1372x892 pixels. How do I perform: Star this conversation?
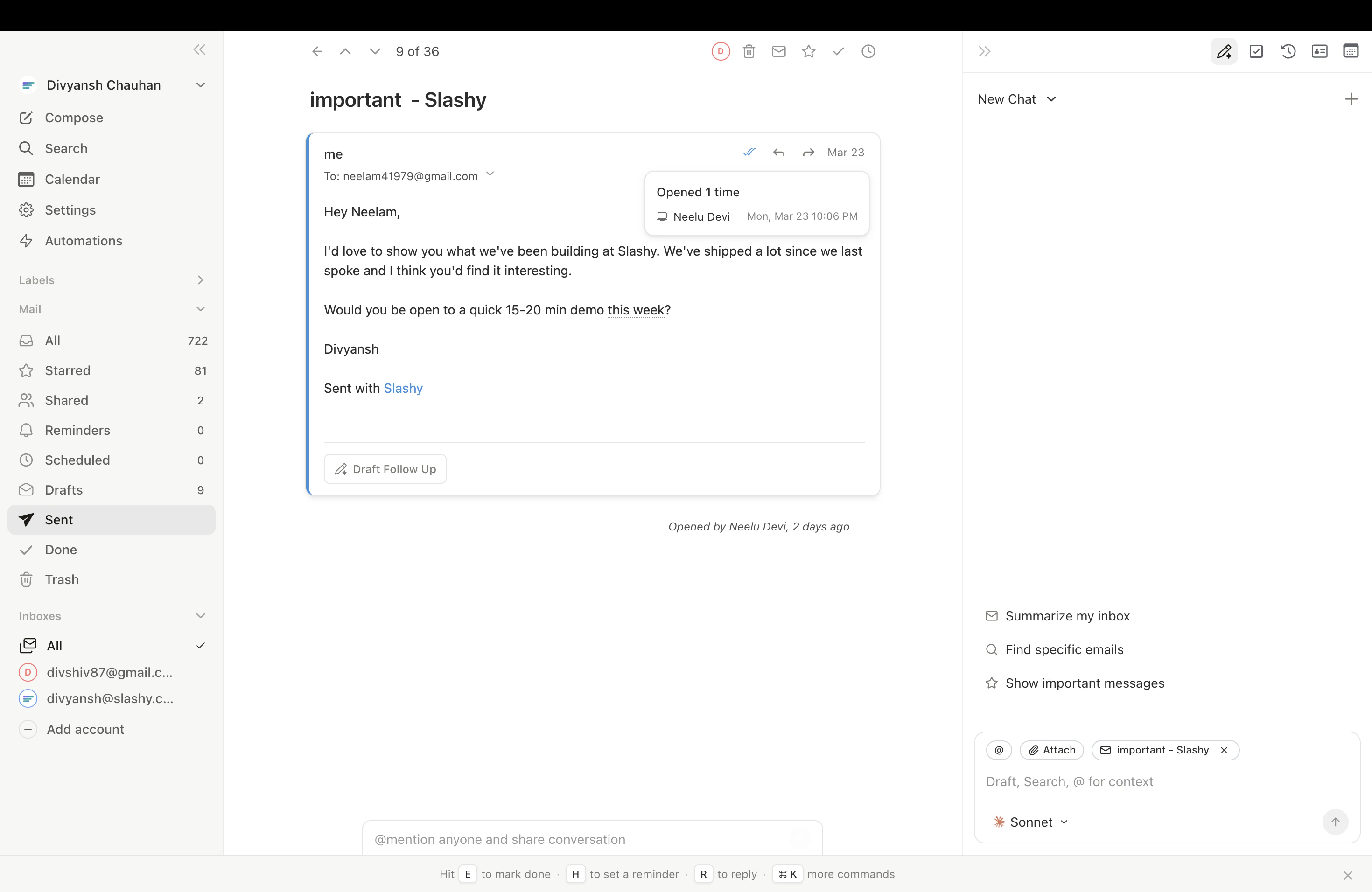tap(808, 51)
